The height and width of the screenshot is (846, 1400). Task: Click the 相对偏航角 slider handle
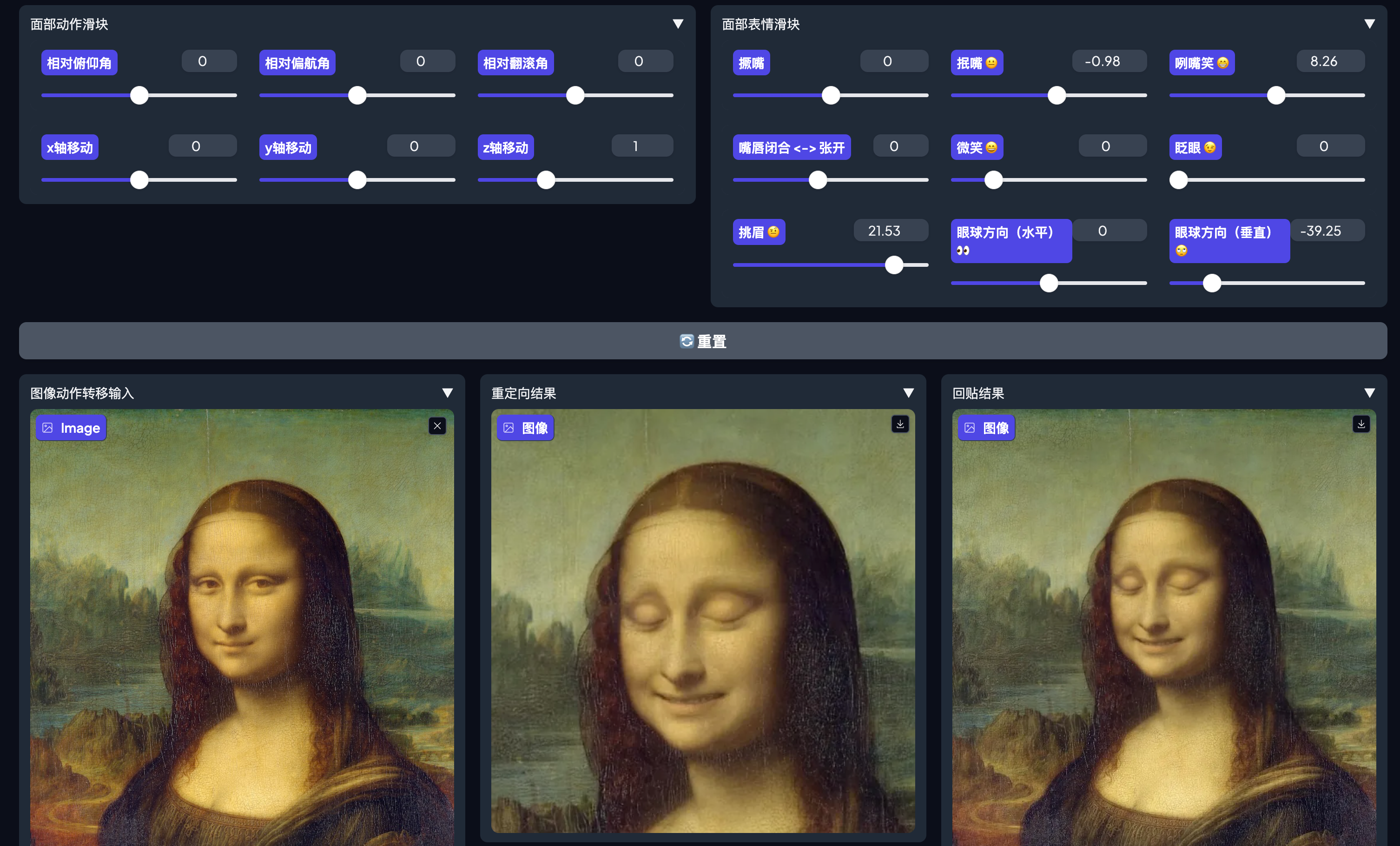357,95
